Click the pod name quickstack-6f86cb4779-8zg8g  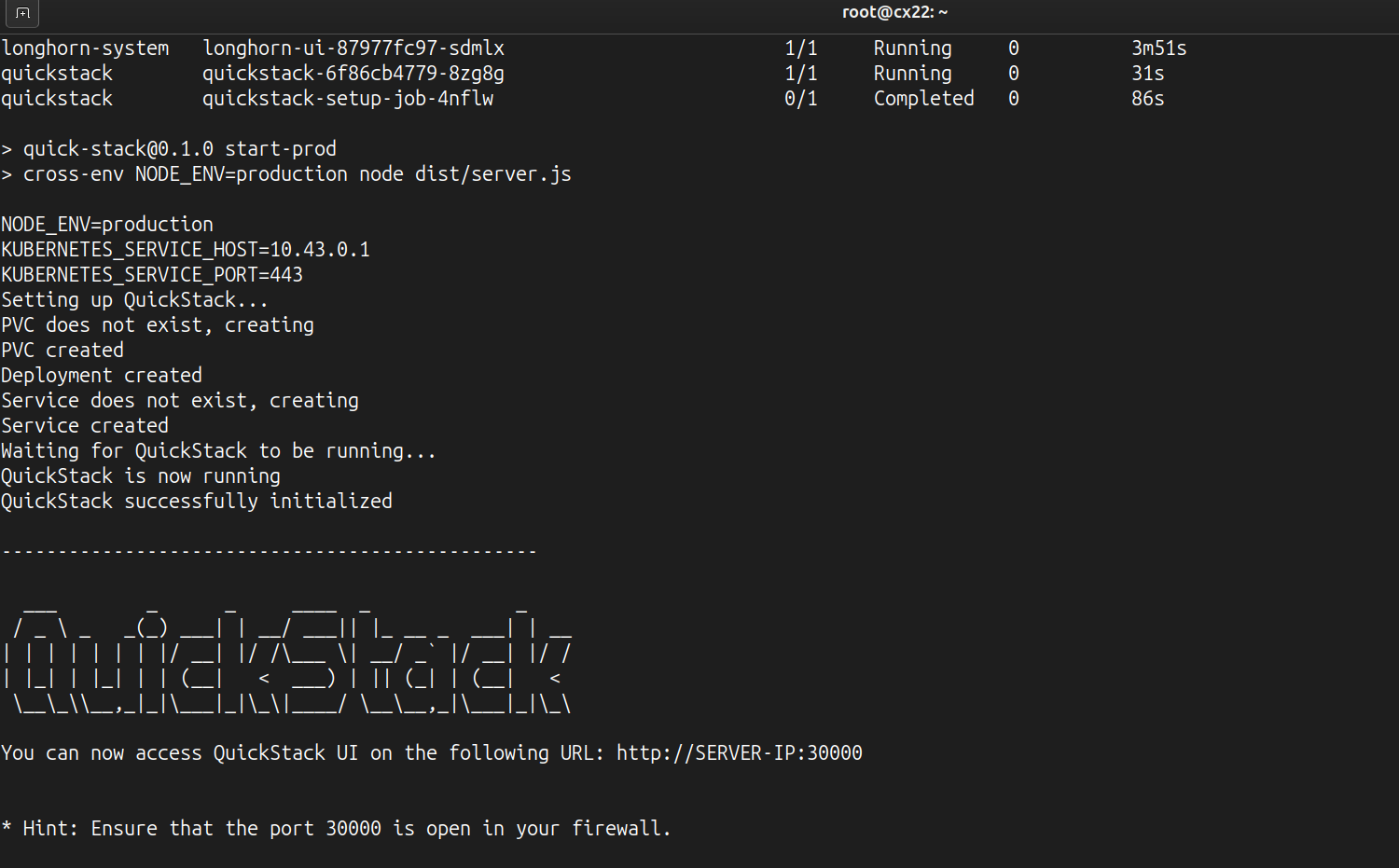click(353, 74)
